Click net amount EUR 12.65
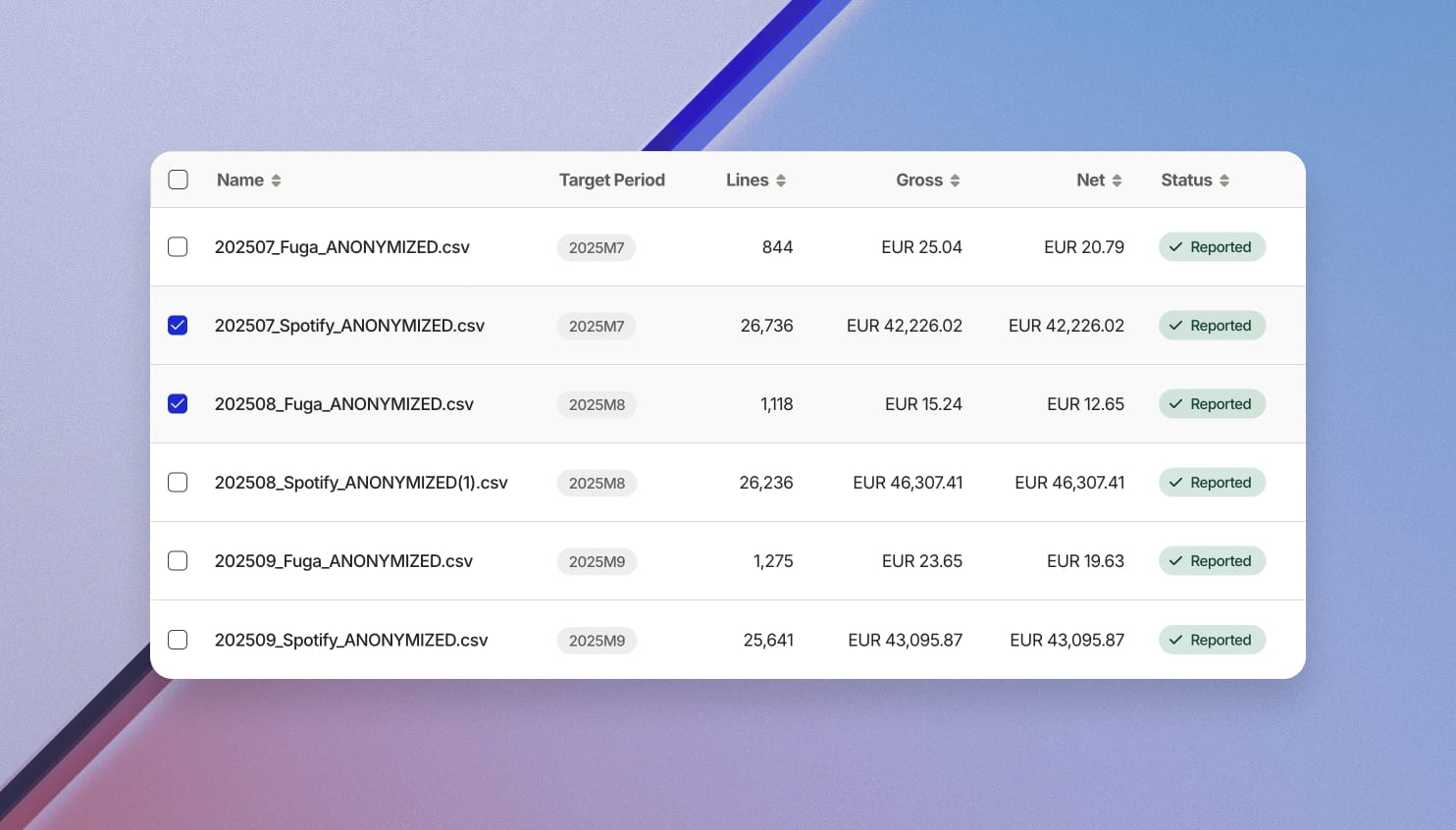 pyautogui.click(x=1085, y=404)
